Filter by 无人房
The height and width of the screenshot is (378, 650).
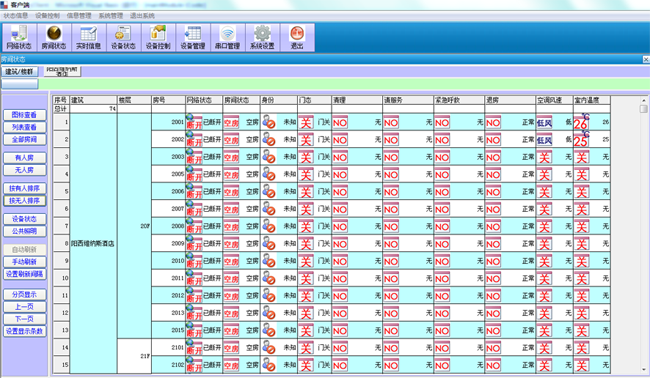click(x=24, y=170)
